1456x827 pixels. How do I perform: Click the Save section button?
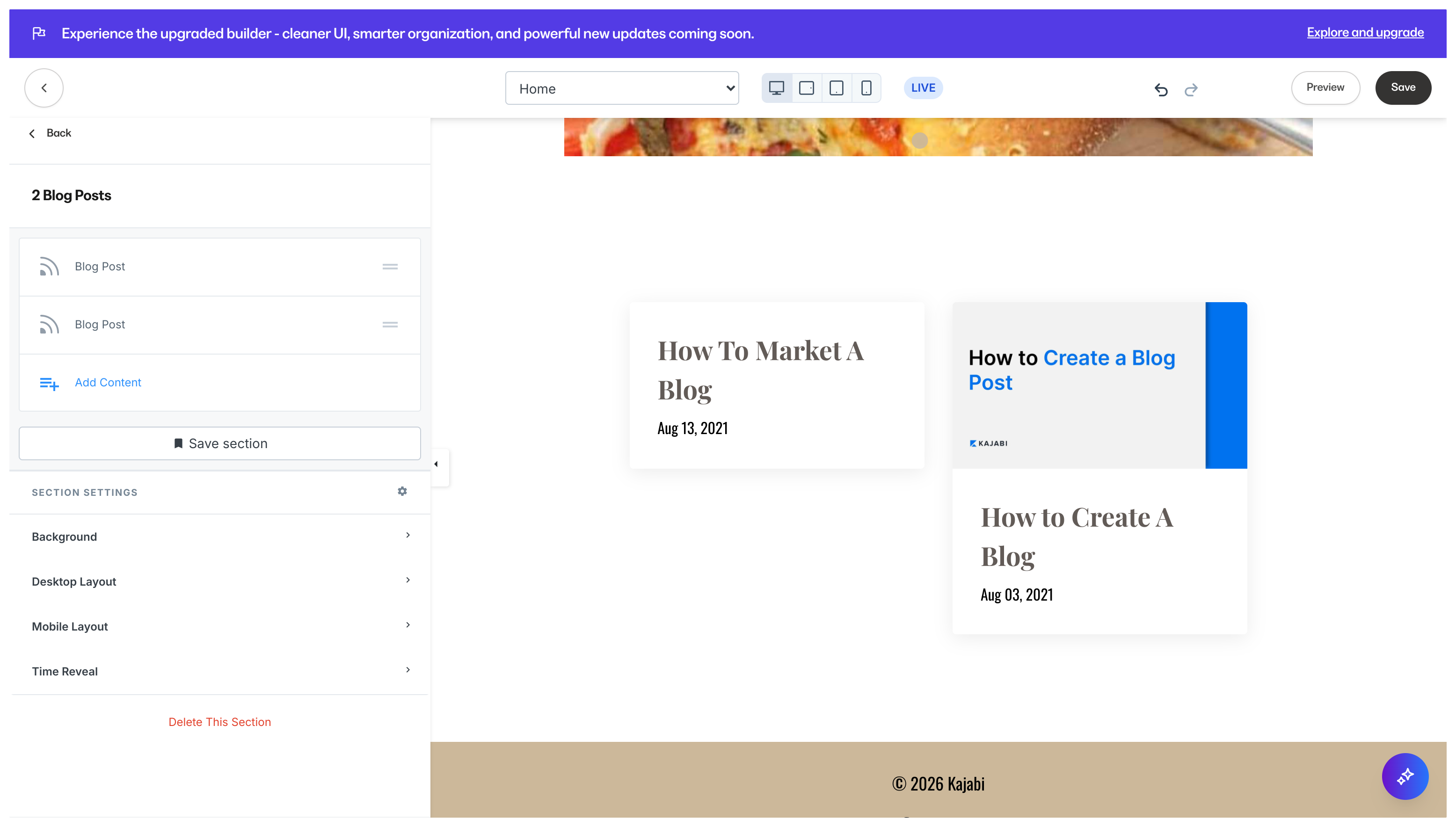220,443
